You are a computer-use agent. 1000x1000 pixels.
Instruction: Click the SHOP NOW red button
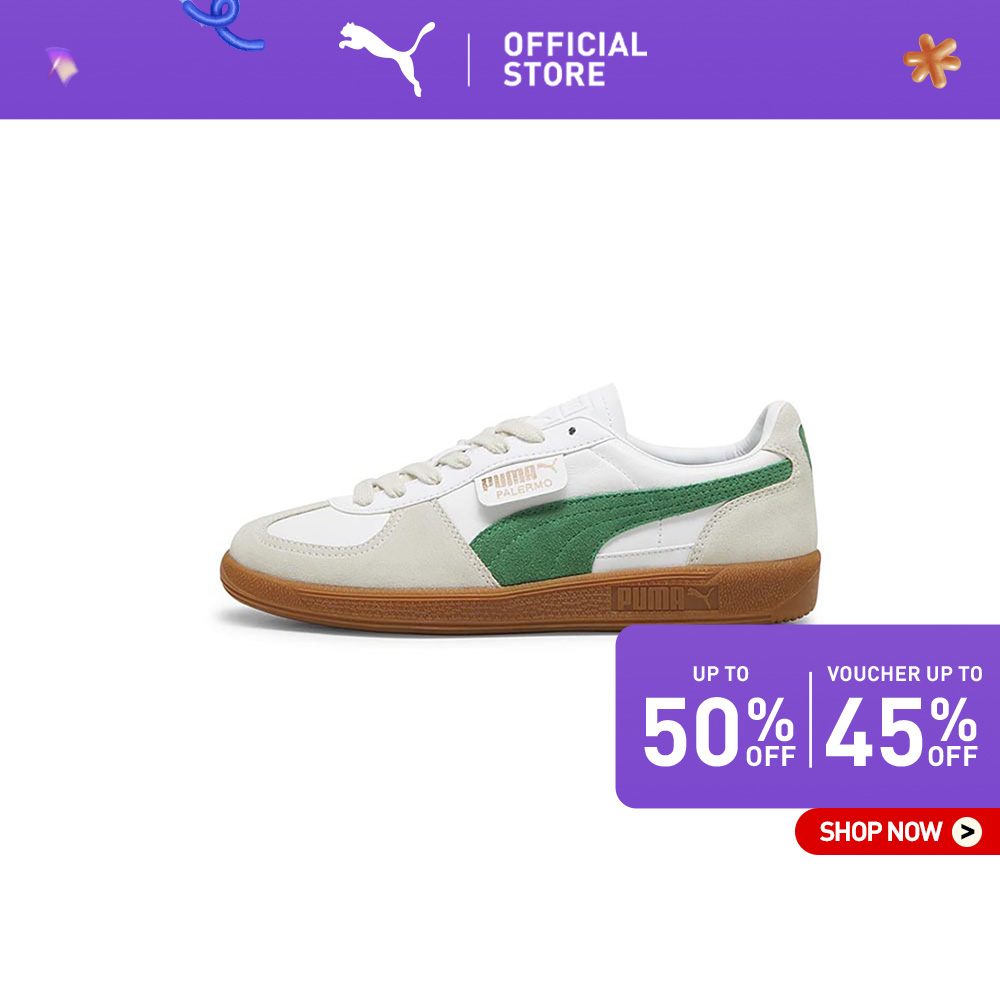[897, 831]
